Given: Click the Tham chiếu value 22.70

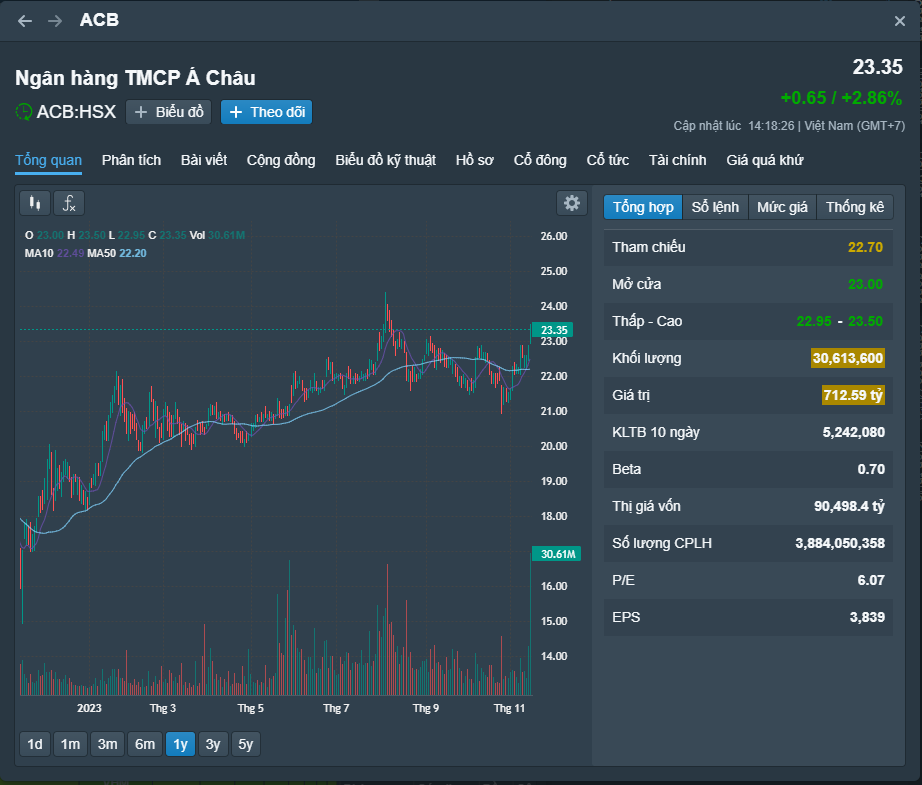Looking at the screenshot, I should pos(866,247).
